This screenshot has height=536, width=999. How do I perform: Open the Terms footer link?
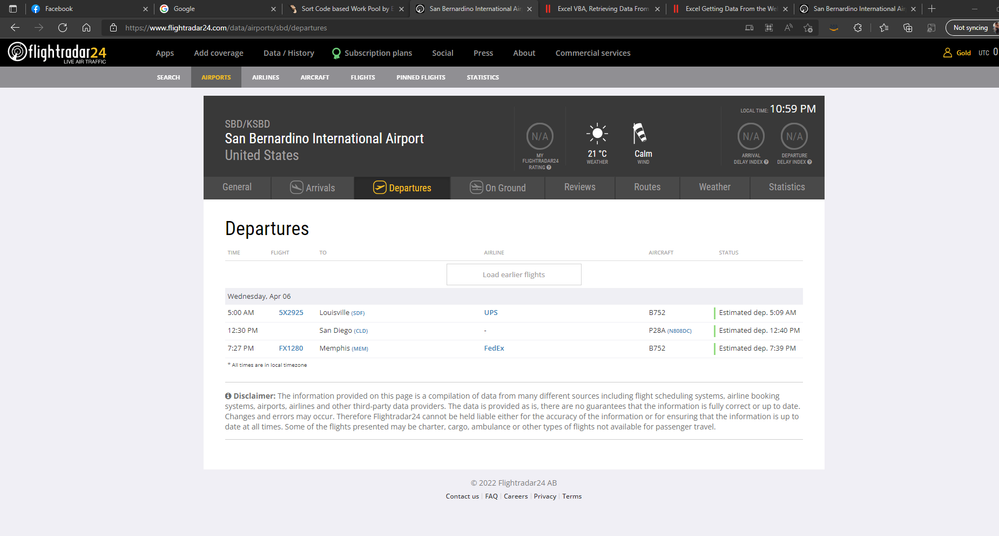point(571,496)
